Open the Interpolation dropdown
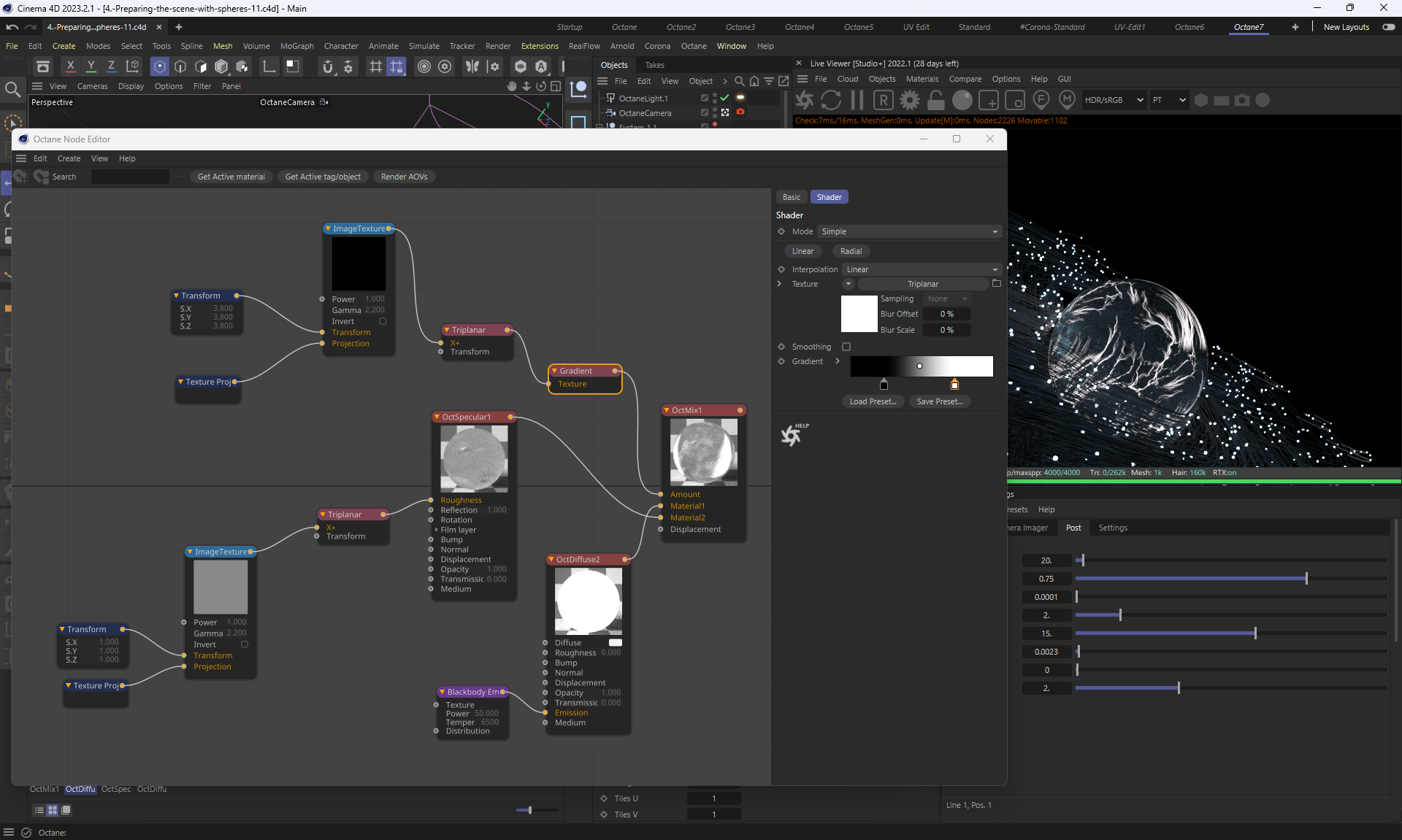The height and width of the screenshot is (840, 1402). click(922, 269)
